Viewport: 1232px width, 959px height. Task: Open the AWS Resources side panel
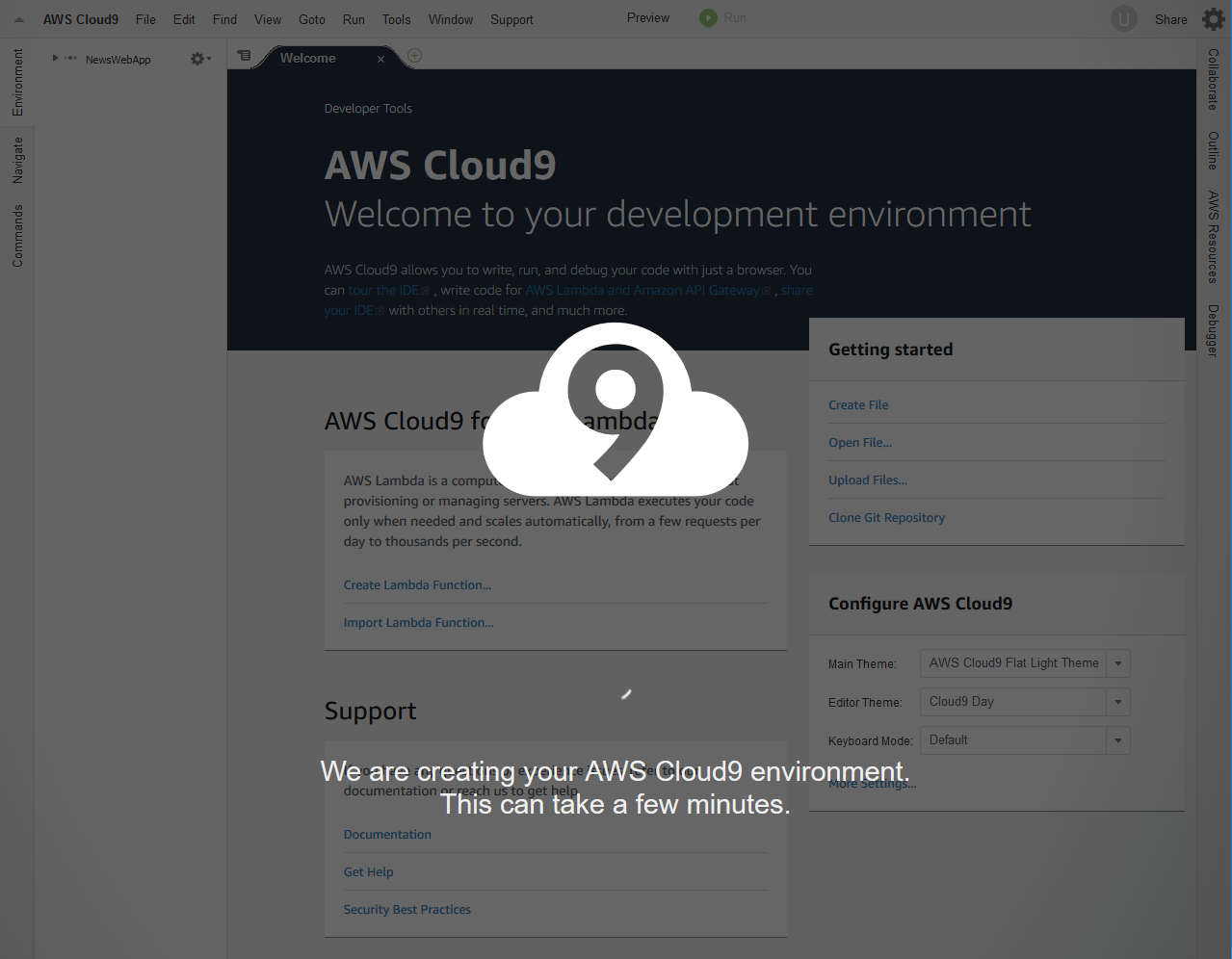coord(1214,237)
